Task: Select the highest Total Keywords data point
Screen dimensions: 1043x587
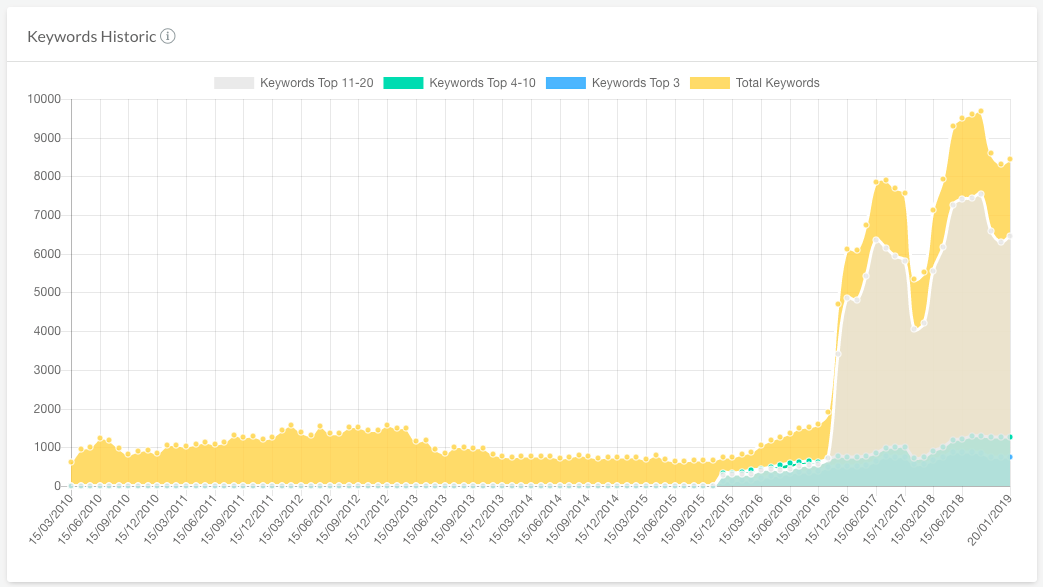Action: [981, 111]
